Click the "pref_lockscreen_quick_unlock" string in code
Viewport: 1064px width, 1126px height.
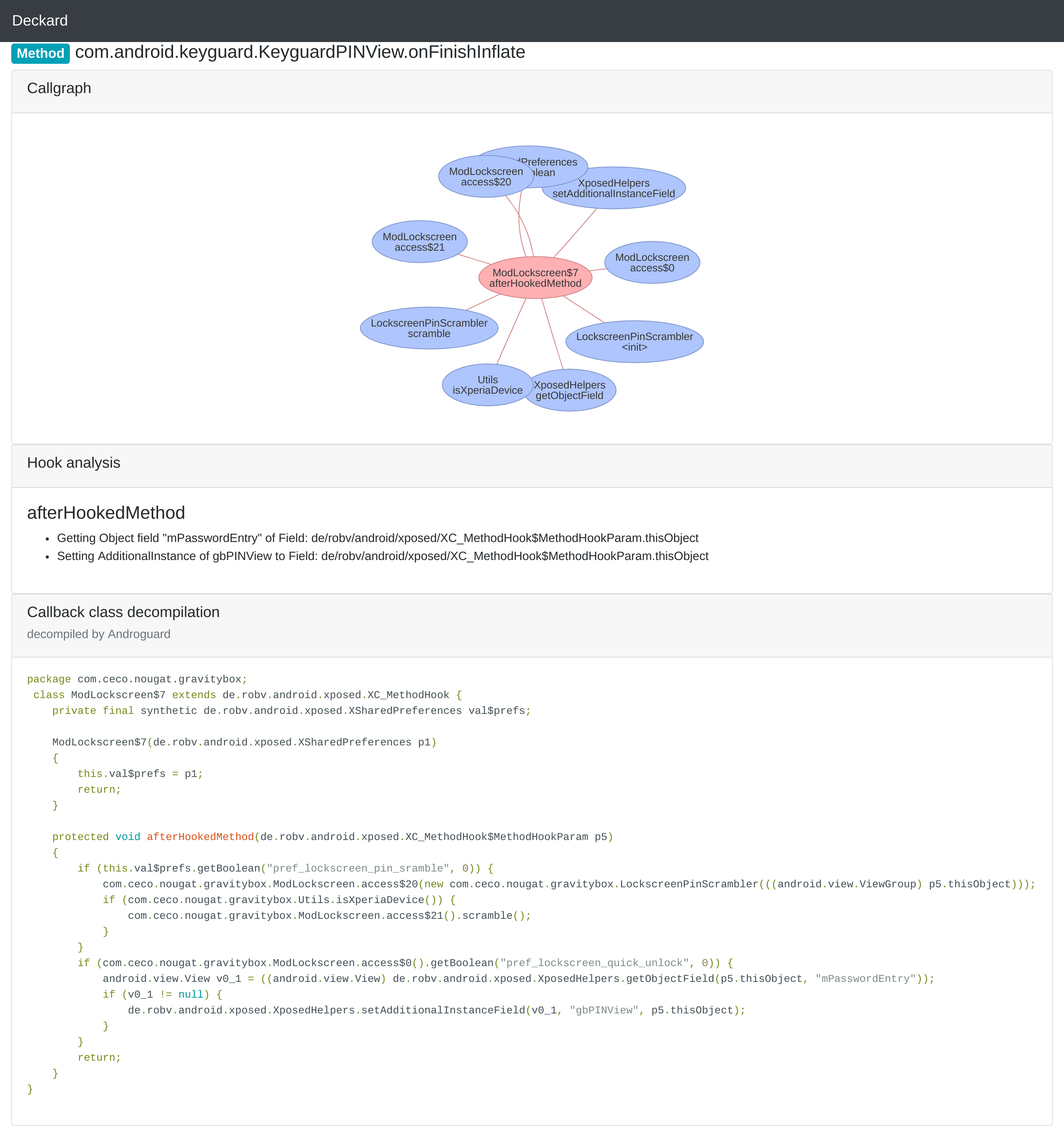coord(594,963)
